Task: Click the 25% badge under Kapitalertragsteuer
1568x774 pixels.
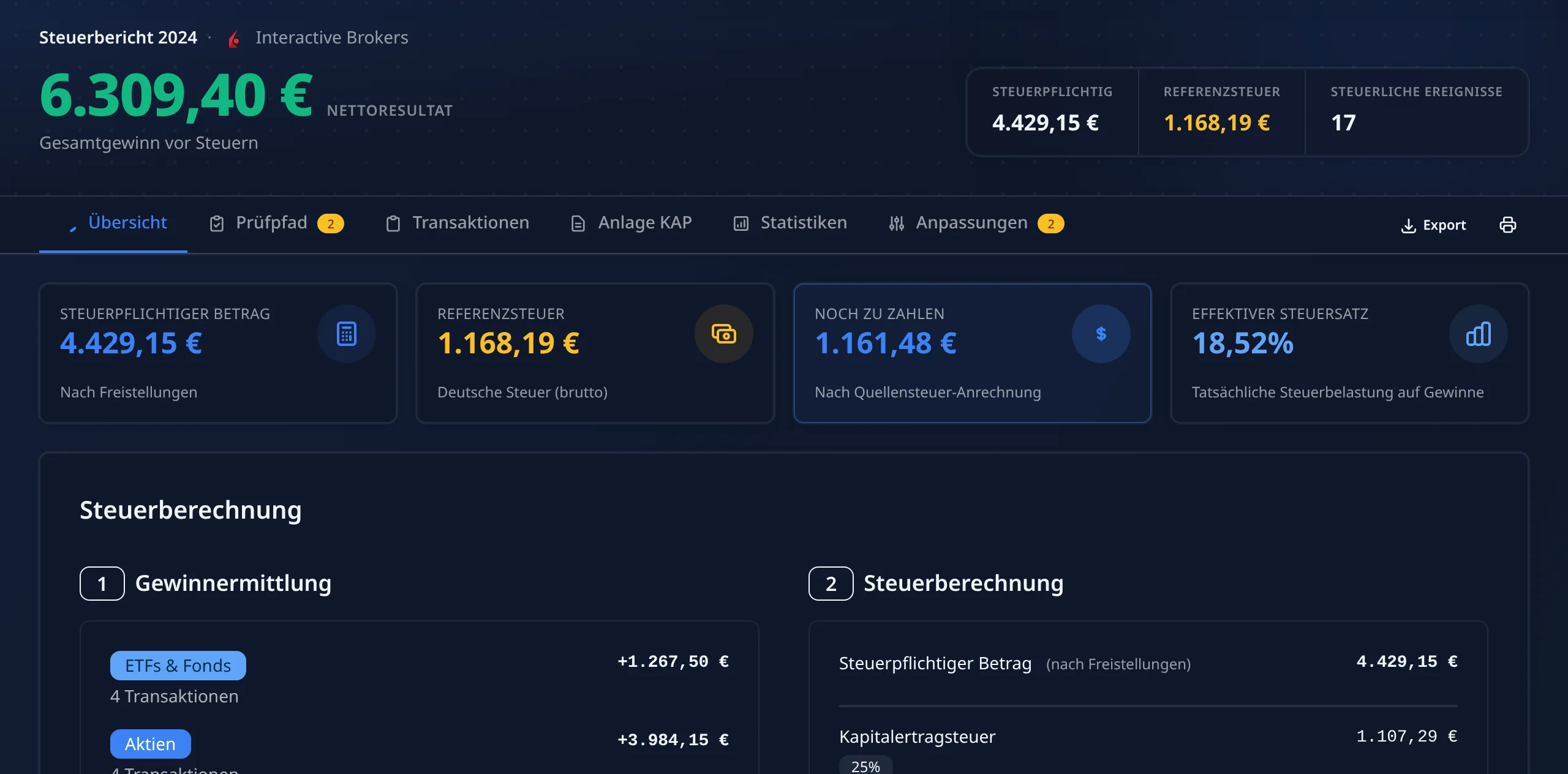Action: coord(865,766)
